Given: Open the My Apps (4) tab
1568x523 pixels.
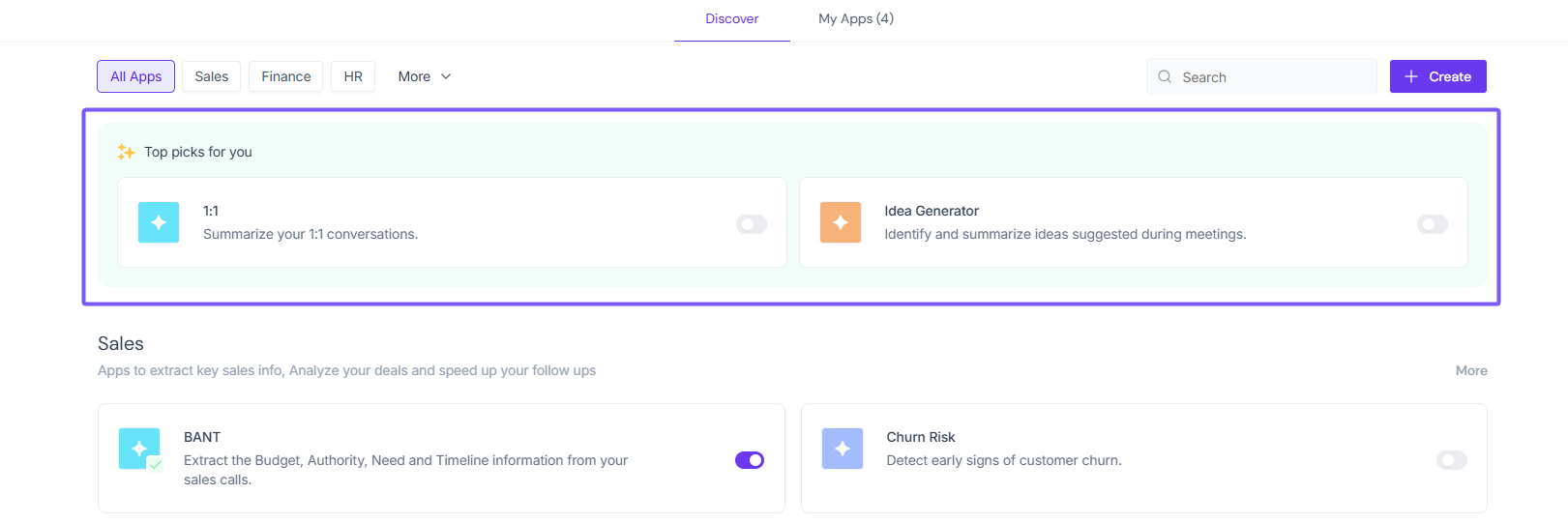Looking at the screenshot, I should click(x=856, y=18).
